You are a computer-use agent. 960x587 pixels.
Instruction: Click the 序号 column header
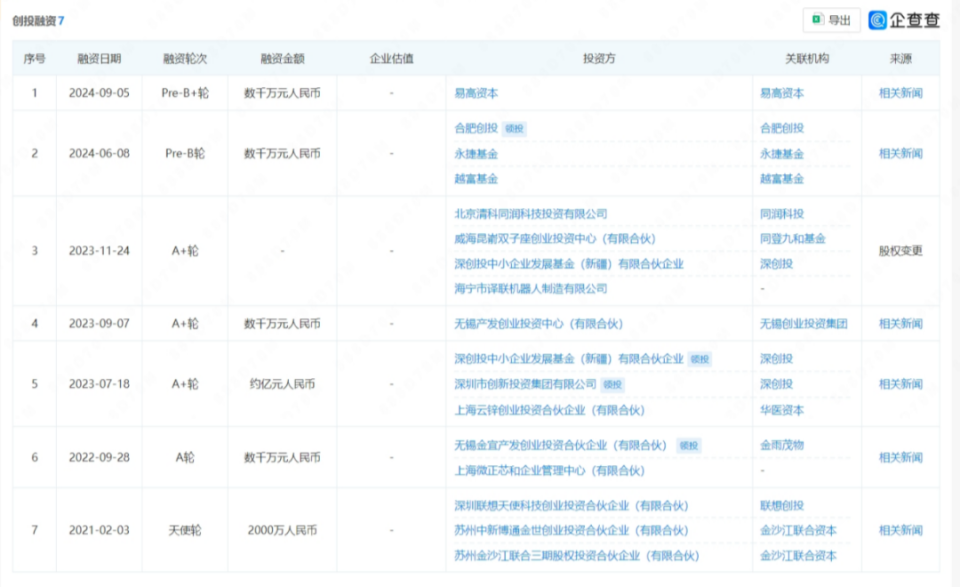coord(34,59)
